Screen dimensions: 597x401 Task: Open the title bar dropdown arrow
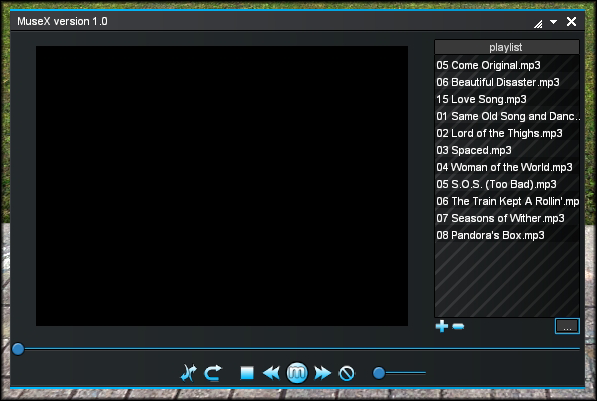554,22
